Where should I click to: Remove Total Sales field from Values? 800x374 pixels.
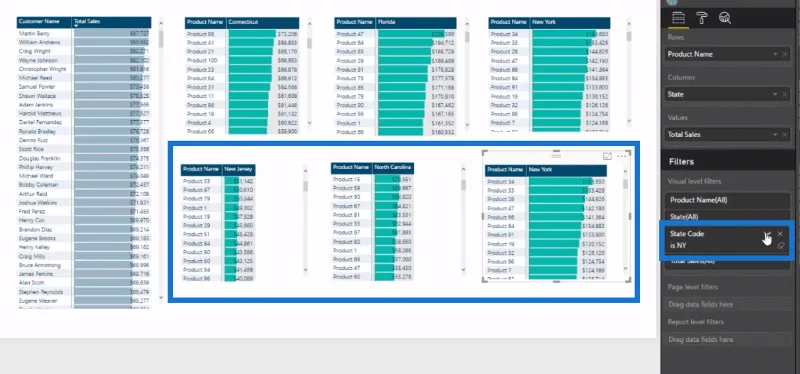[x=785, y=135]
